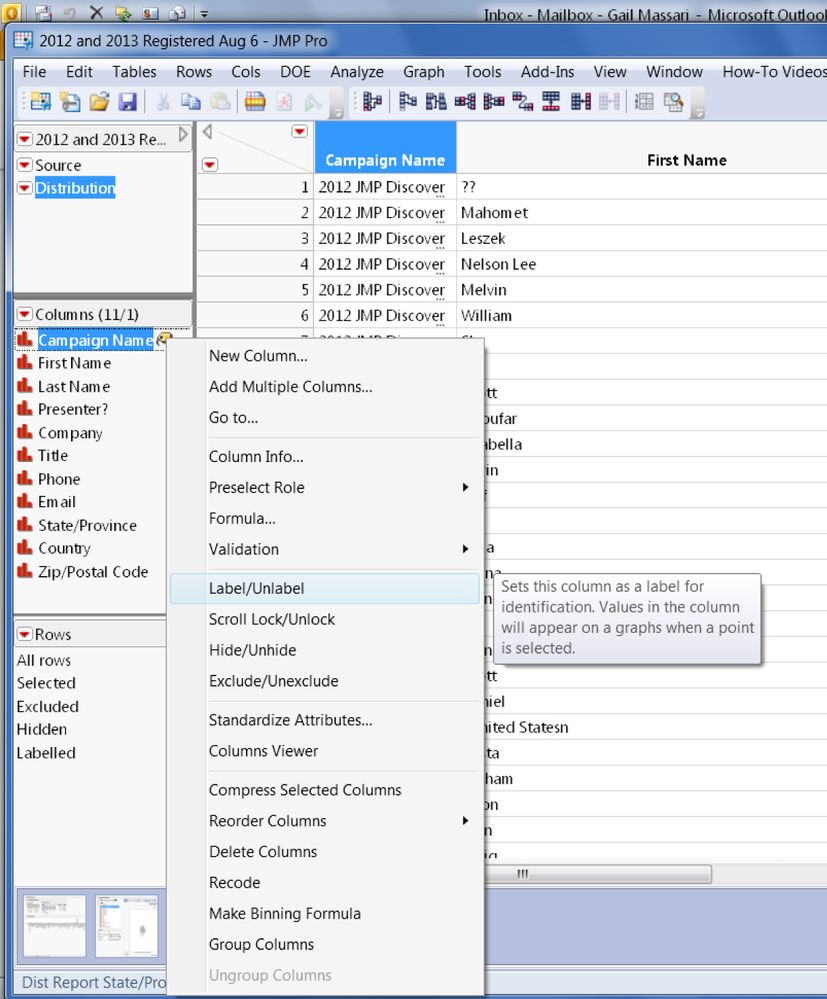
Task: Open the Add-Ins menu
Action: [x=547, y=71]
